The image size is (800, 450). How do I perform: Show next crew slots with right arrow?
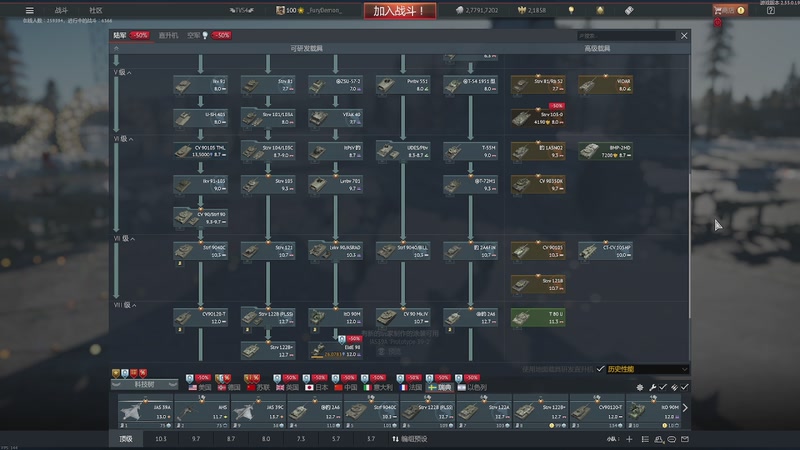pyautogui.click(x=685, y=408)
